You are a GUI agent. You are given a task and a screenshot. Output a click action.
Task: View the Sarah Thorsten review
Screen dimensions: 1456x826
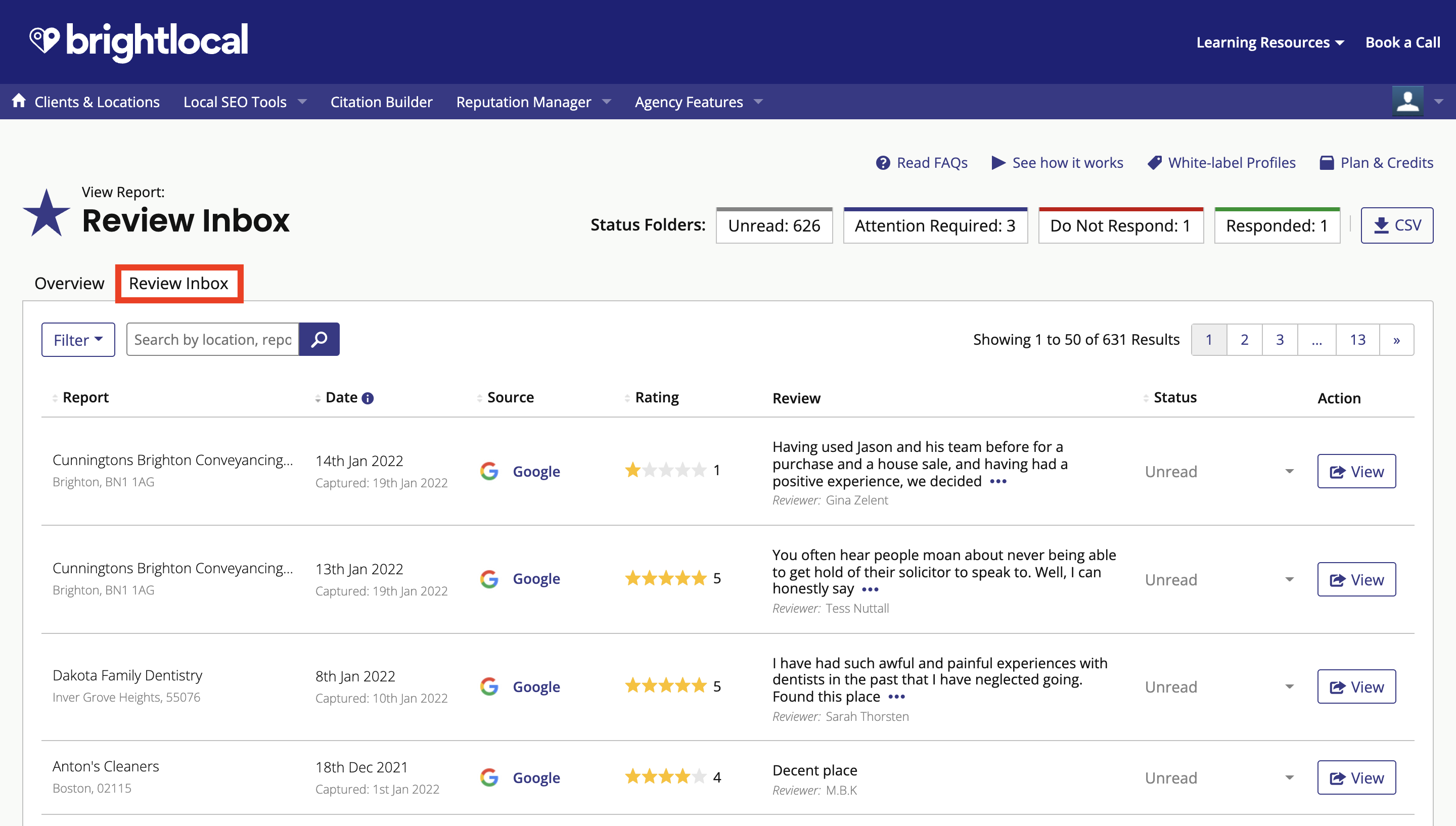[1356, 686]
